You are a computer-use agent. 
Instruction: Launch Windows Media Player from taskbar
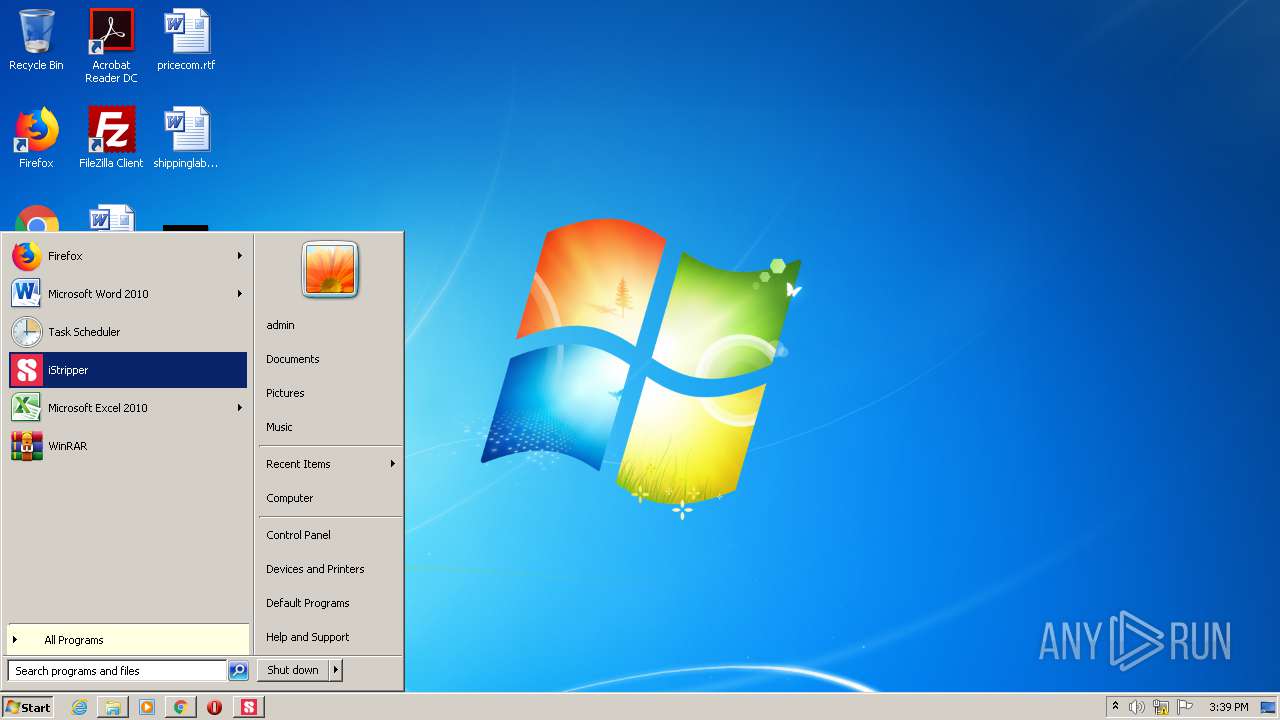(x=147, y=707)
